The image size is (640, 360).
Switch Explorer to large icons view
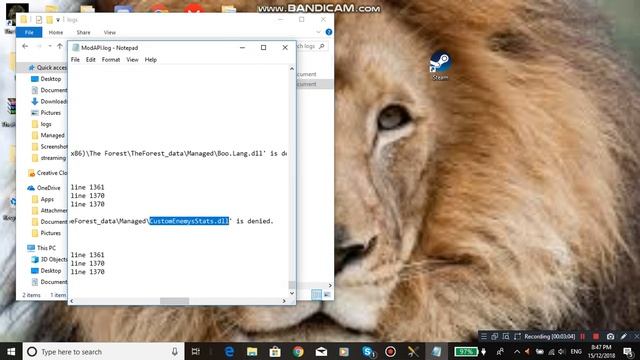click(x=327, y=294)
